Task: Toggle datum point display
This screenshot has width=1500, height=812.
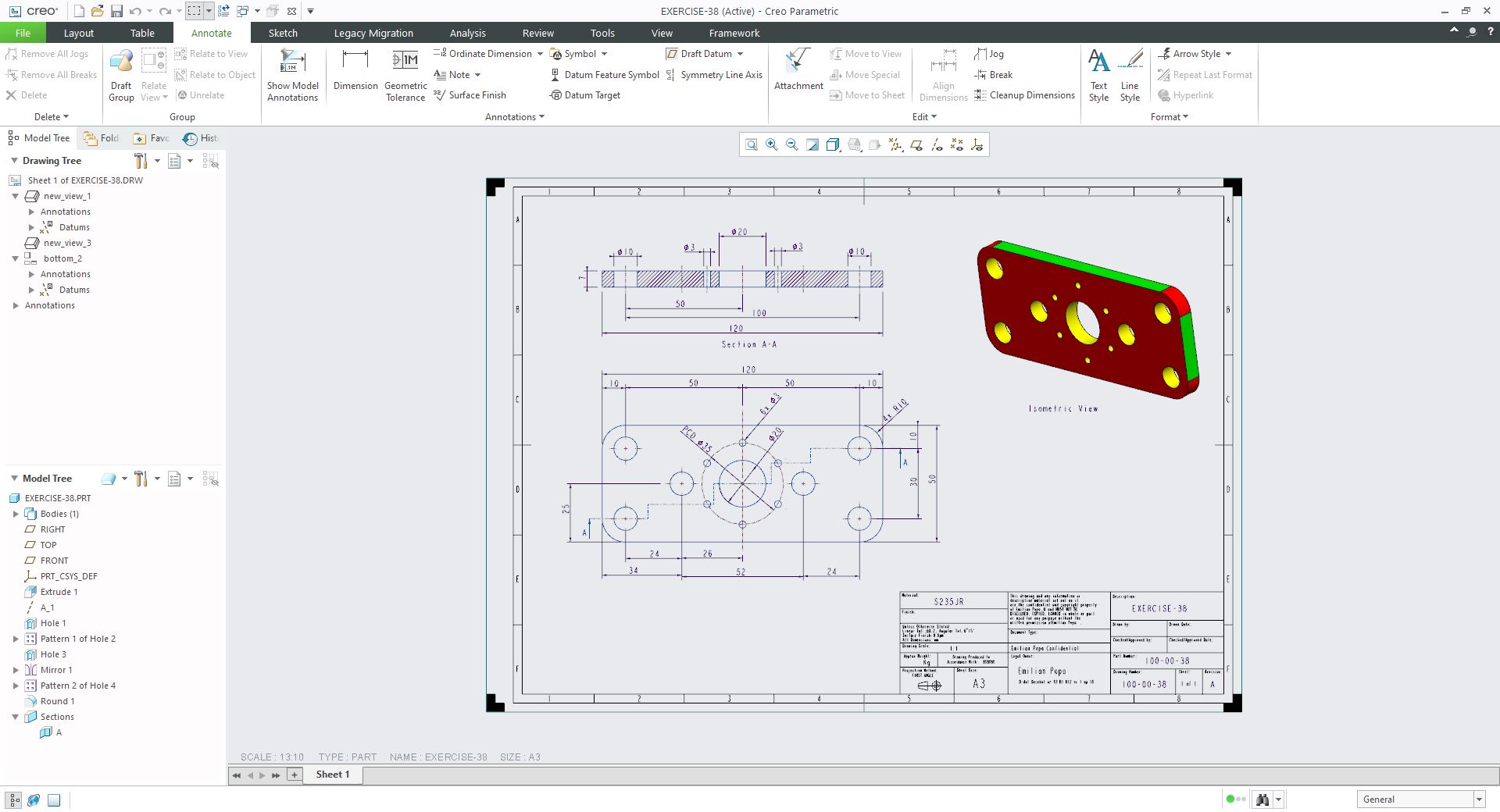Action: (x=956, y=145)
